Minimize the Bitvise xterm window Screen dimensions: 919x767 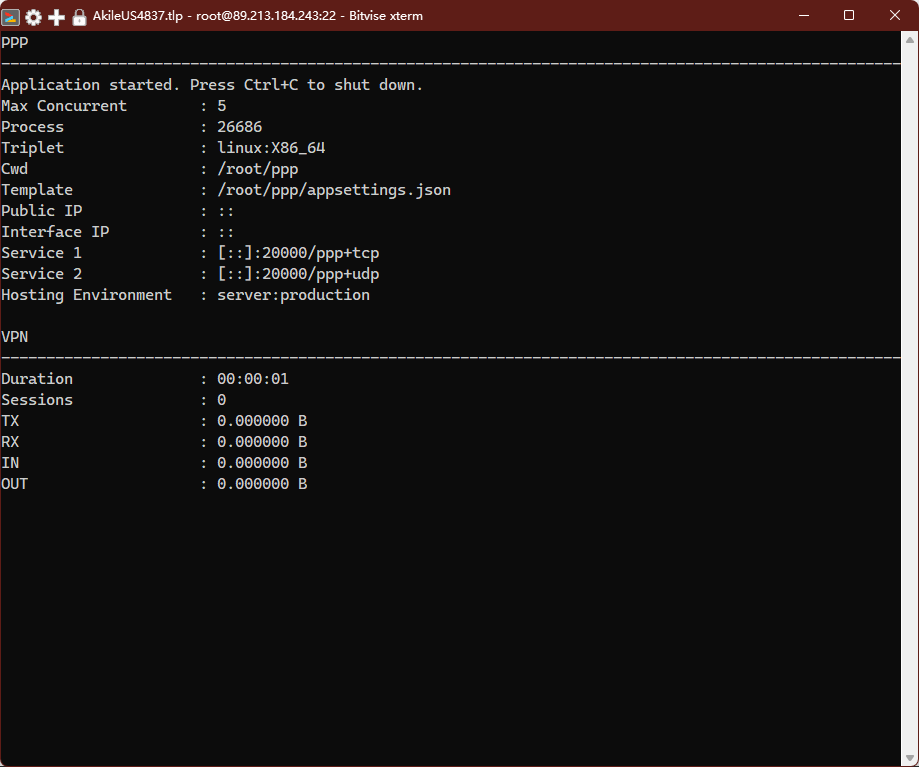803,16
